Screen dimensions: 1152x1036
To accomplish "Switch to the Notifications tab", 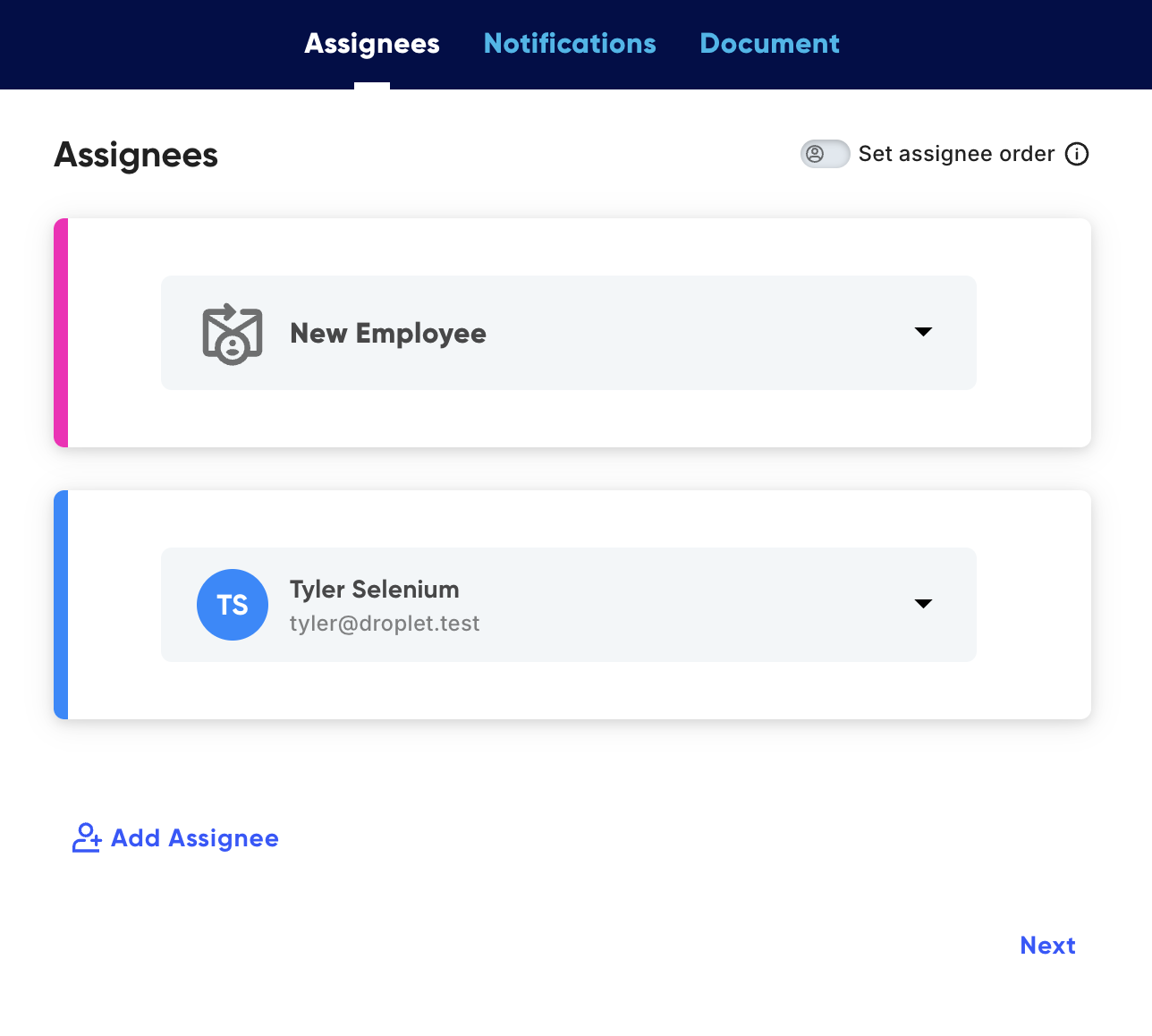I will (570, 44).
